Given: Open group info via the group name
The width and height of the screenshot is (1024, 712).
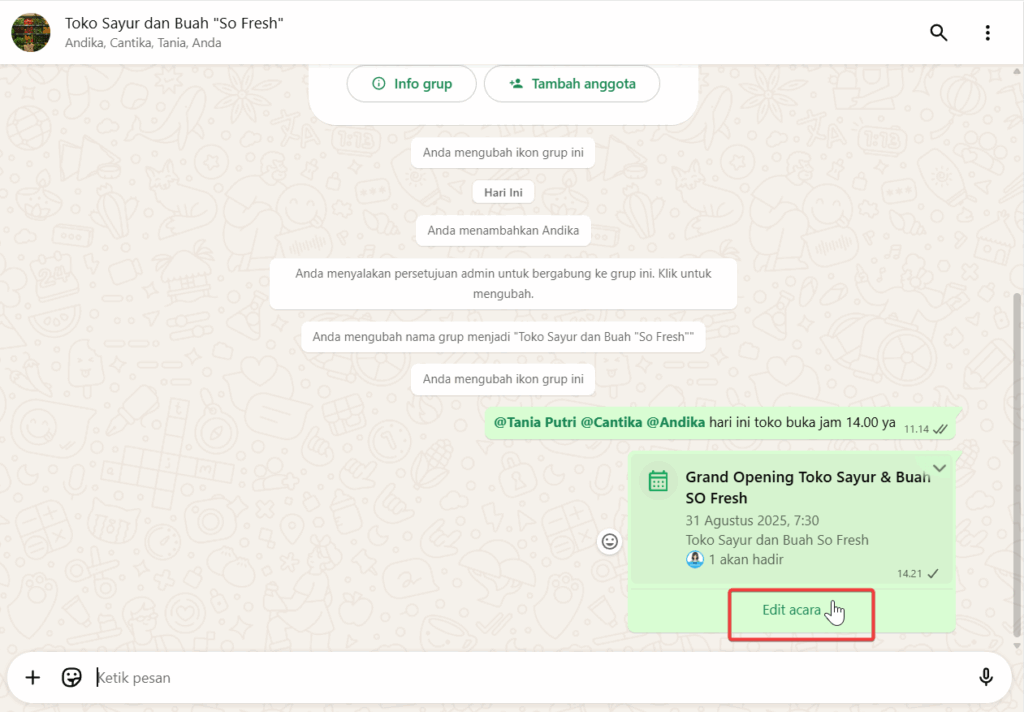Looking at the screenshot, I should click(x=174, y=23).
